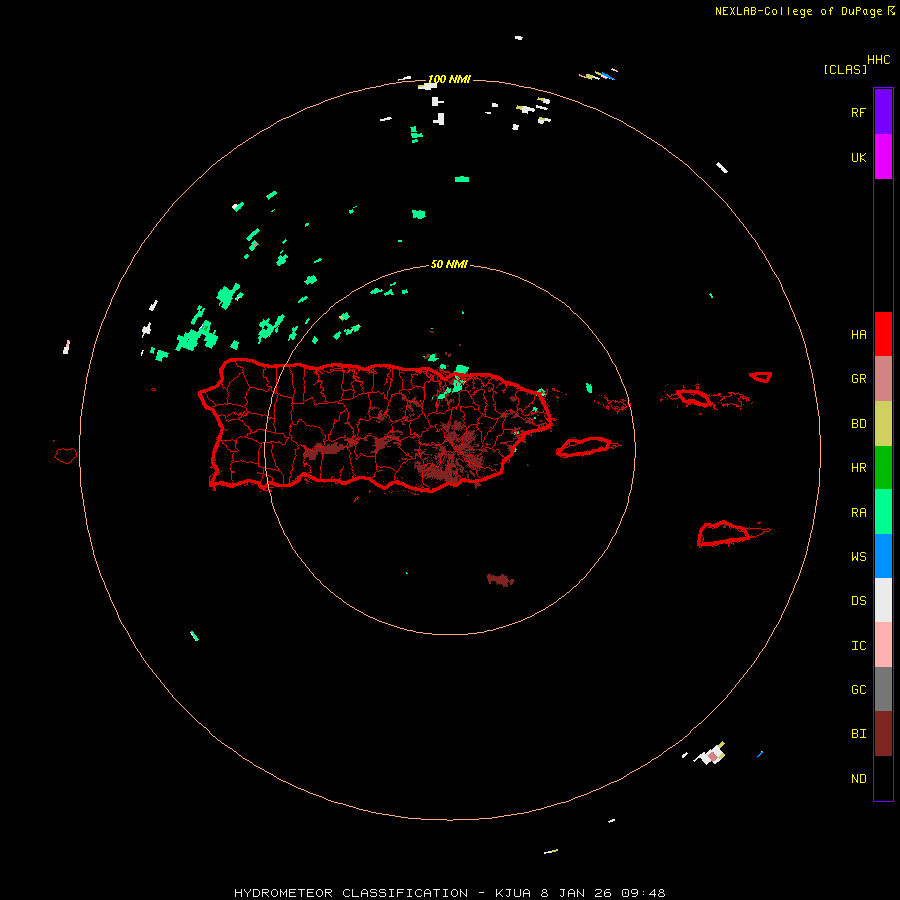Select the GC gray legend swatch
Viewport: 900px width, 900px height.
click(x=883, y=689)
